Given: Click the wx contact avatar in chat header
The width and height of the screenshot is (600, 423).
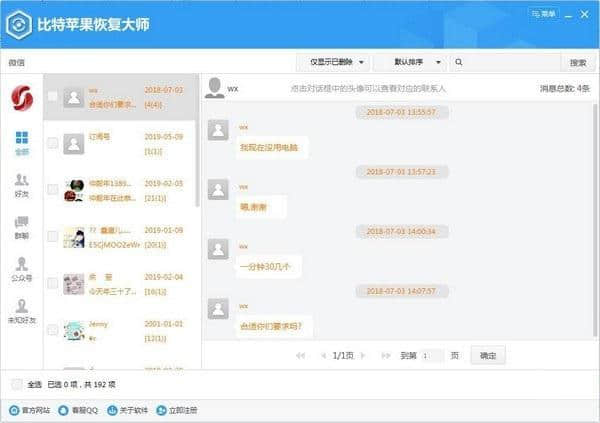Looking at the screenshot, I should 214,88.
